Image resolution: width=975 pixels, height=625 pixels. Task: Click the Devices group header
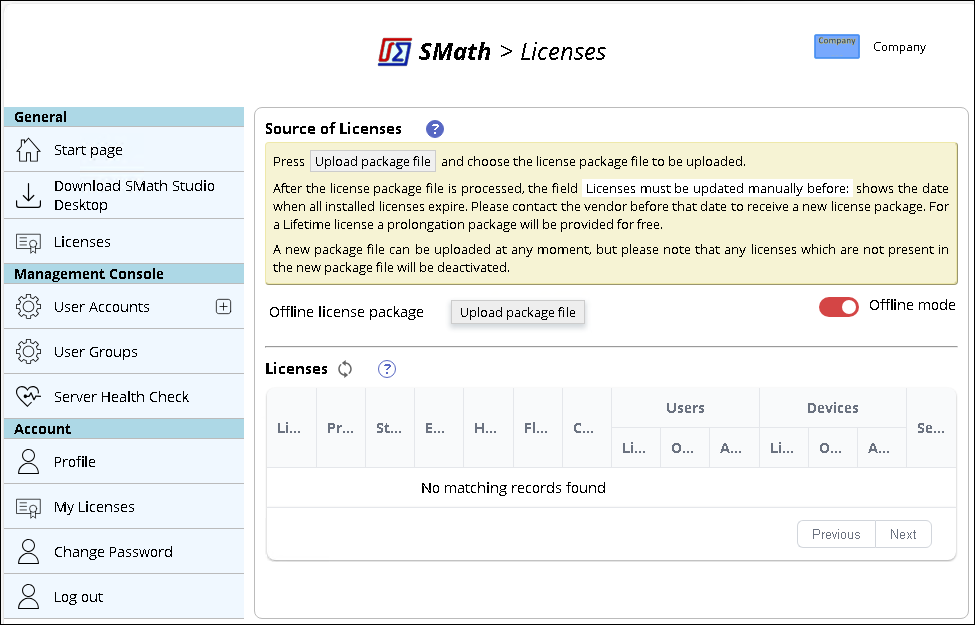point(833,408)
